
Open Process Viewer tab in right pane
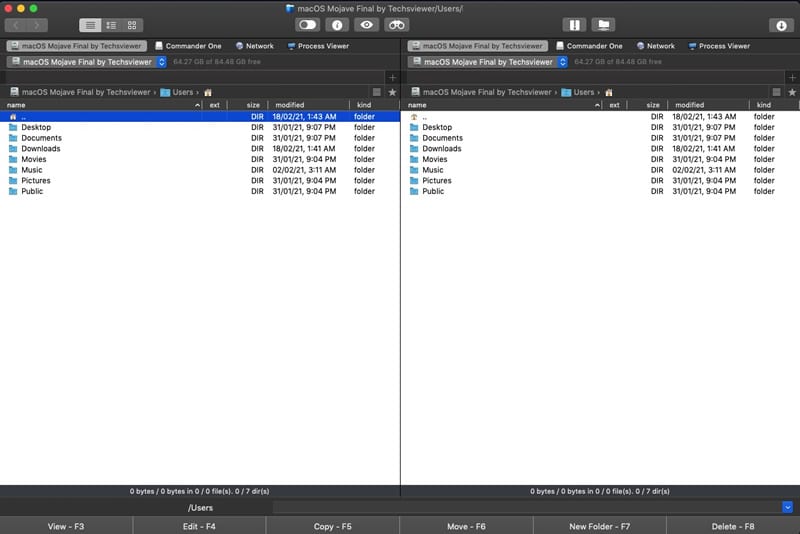[x=719, y=46]
